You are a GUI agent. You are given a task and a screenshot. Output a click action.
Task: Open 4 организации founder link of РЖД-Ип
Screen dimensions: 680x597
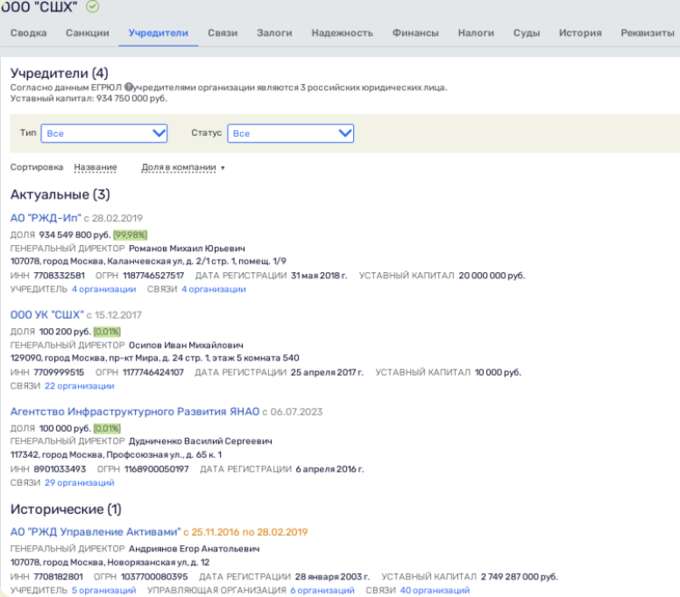104,289
